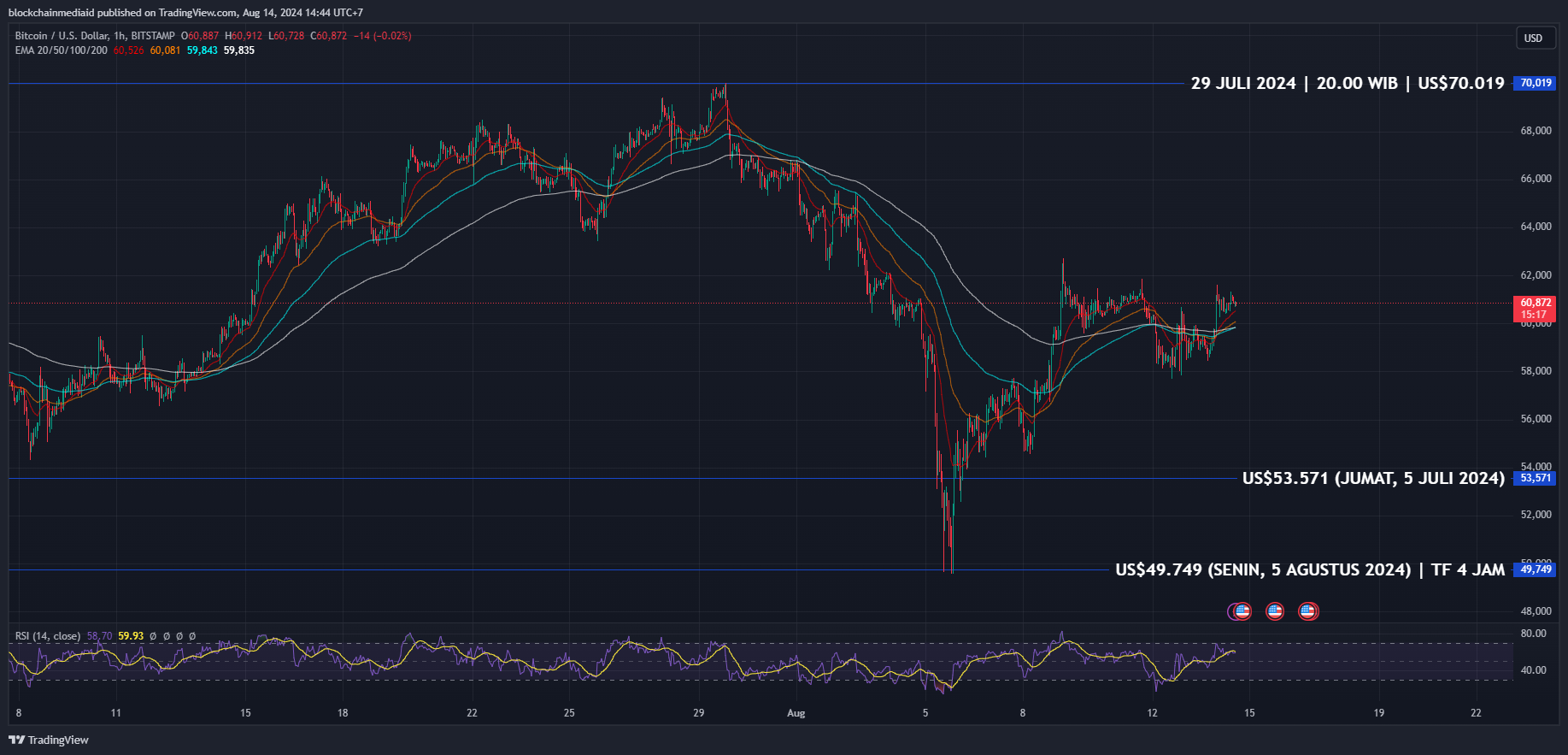Click the last US flag economic event icon
Screen dimensions: 1568x755
click(x=1307, y=611)
